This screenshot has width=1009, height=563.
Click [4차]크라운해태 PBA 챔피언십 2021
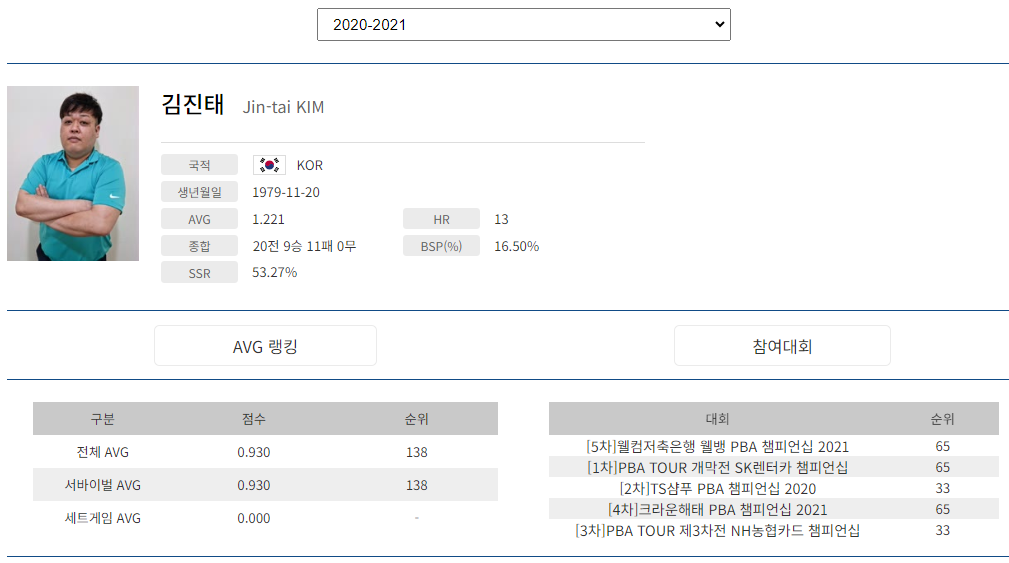[x=717, y=510]
